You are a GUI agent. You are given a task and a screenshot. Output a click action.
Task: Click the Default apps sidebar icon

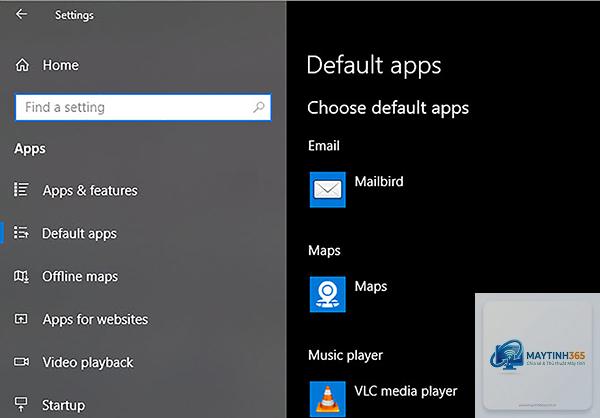(21, 232)
